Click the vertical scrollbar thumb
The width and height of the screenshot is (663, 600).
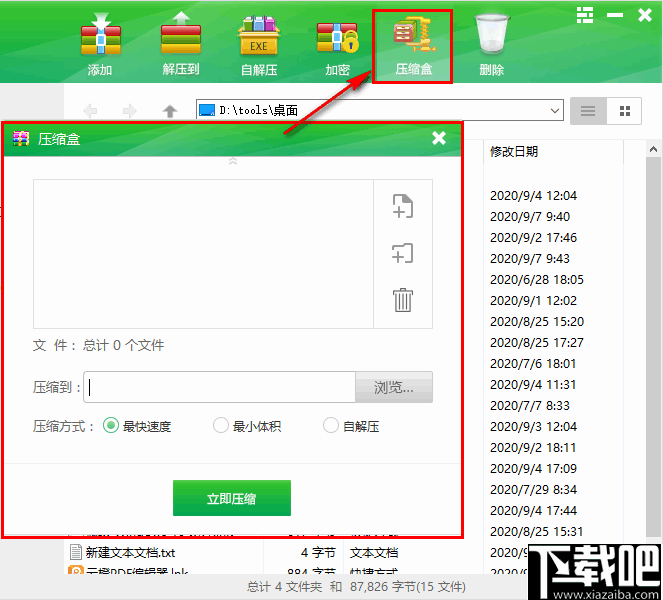pos(653,347)
